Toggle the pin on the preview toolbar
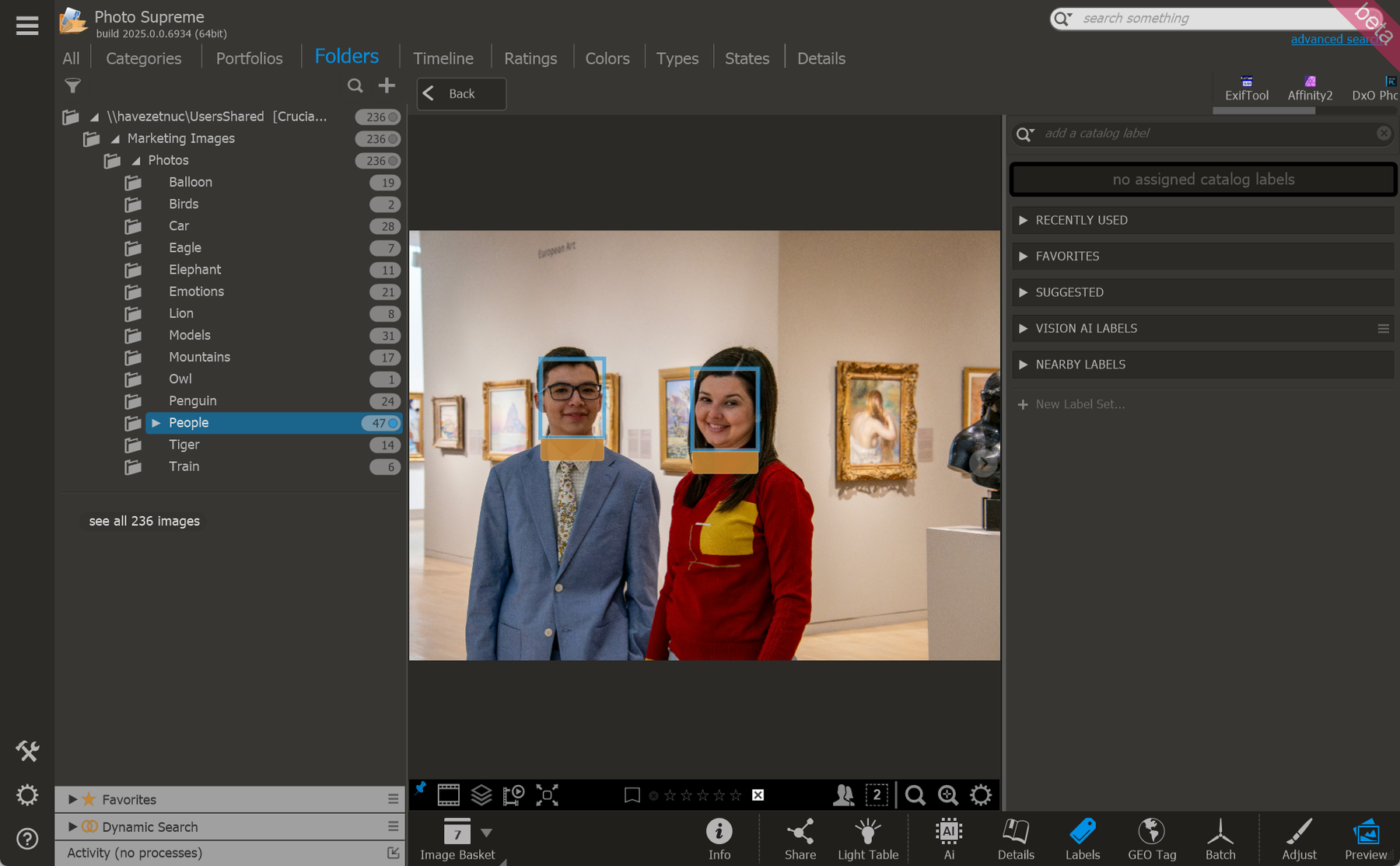The height and width of the screenshot is (866, 1400). click(x=421, y=789)
